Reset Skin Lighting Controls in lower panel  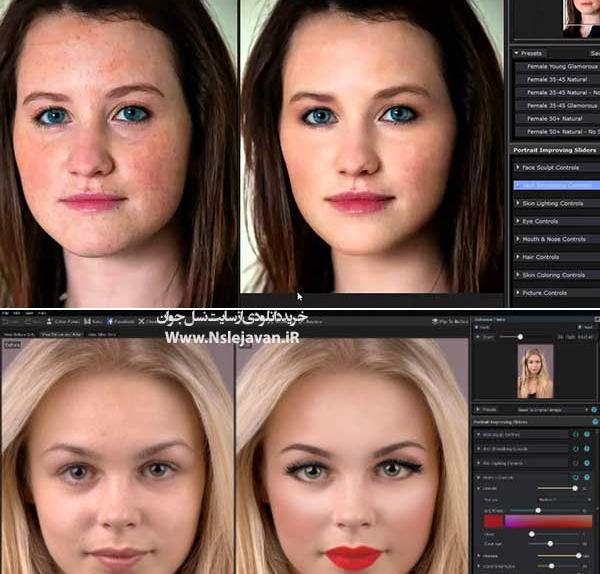click(x=576, y=463)
